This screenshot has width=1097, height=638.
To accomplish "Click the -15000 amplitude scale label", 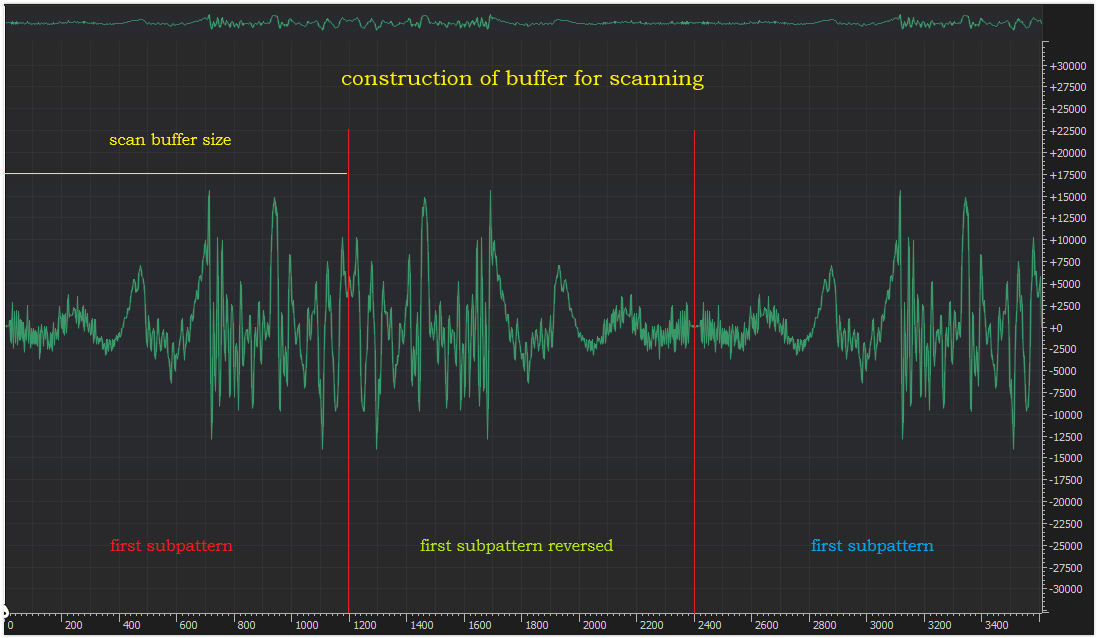I will 1066,459.
